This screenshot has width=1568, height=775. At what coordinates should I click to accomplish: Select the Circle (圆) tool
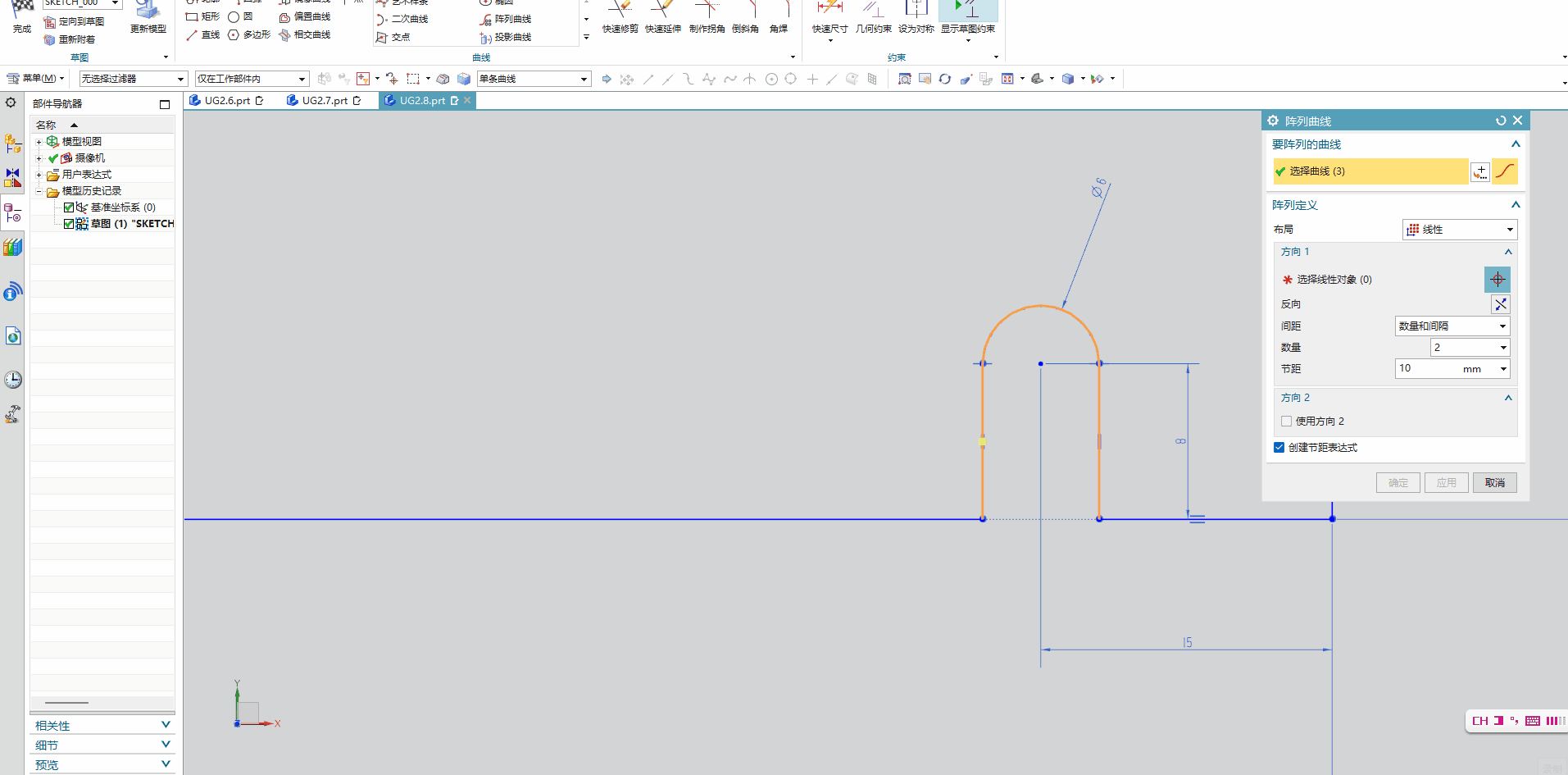coord(241,16)
